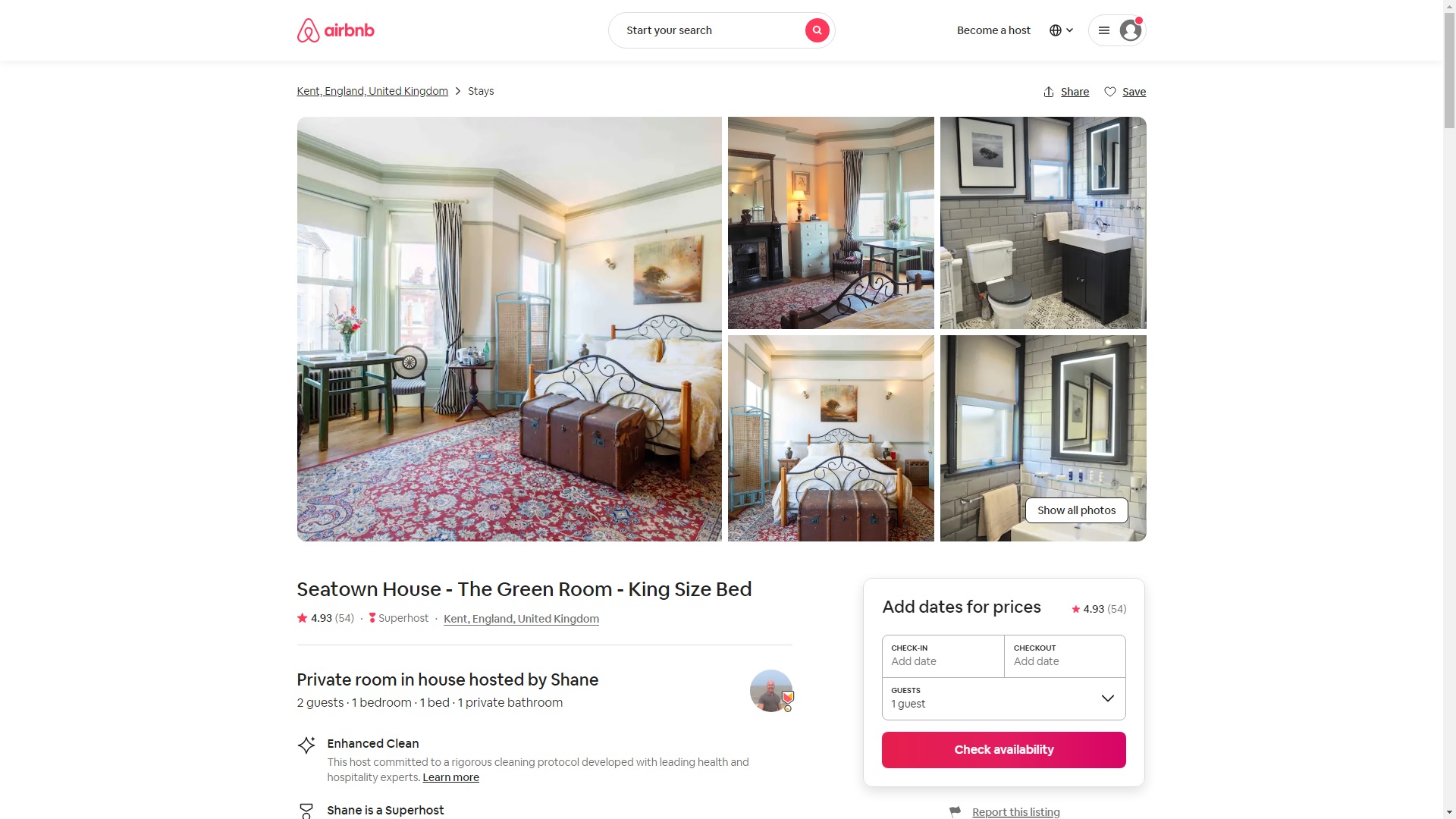Image resolution: width=1456 pixels, height=819 pixels.
Task: Click the Share upload icon
Action: click(1048, 92)
